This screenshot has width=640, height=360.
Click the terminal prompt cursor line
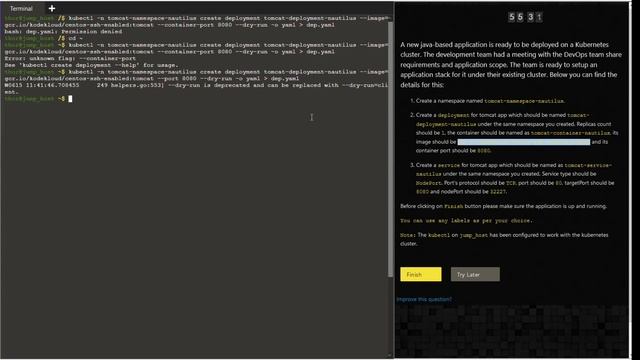click(x=39, y=99)
